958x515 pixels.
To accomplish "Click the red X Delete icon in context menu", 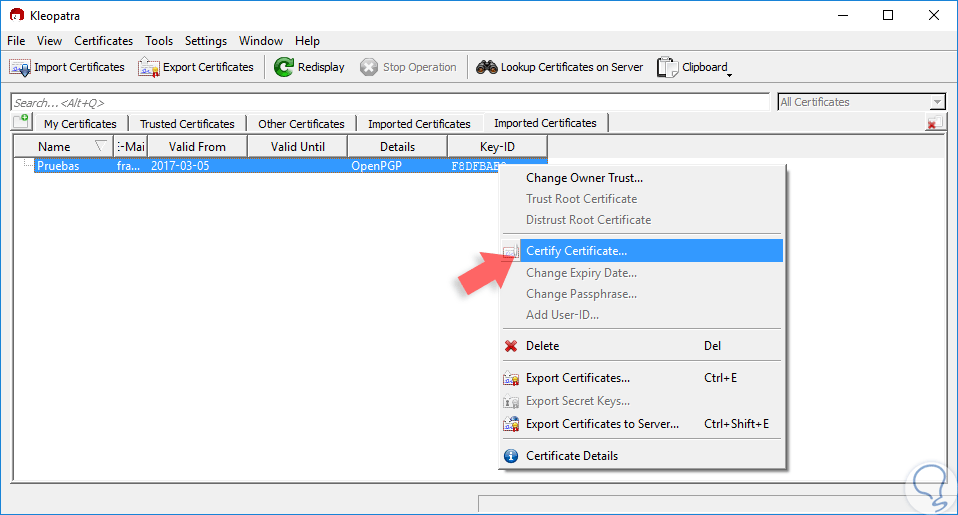I will point(511,346).
